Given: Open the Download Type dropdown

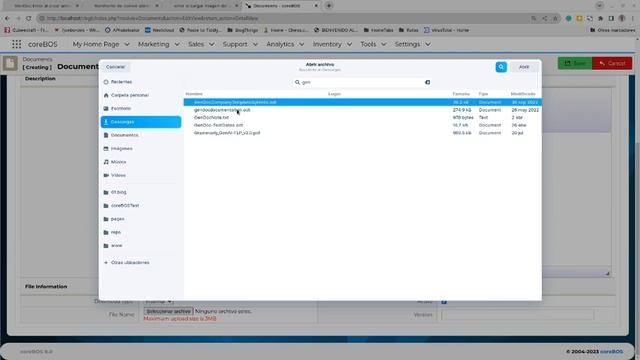Looking at the screenshot, I should [x=159, y=302].
